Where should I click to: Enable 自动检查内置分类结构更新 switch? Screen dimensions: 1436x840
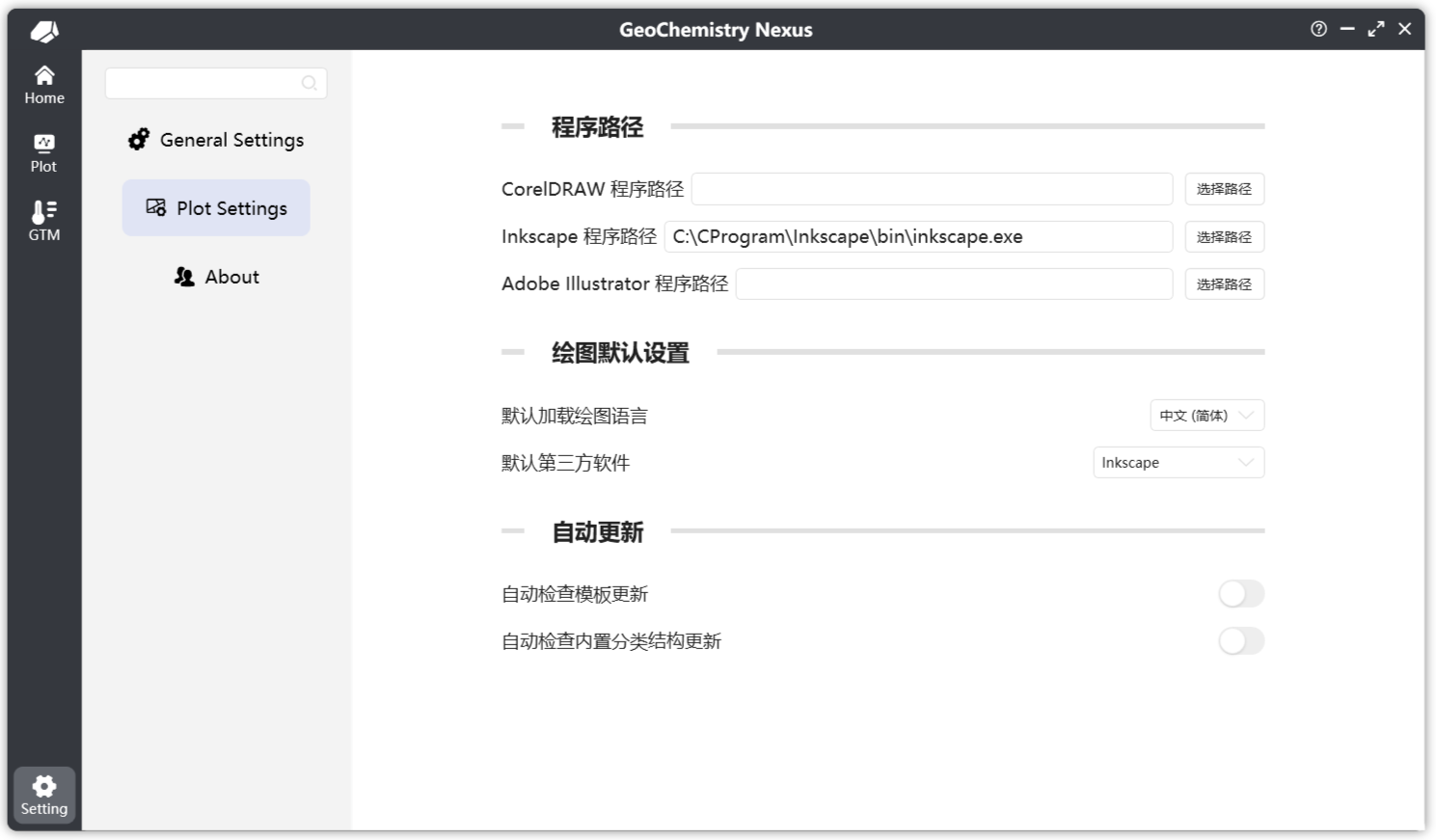coord(1240,641)
